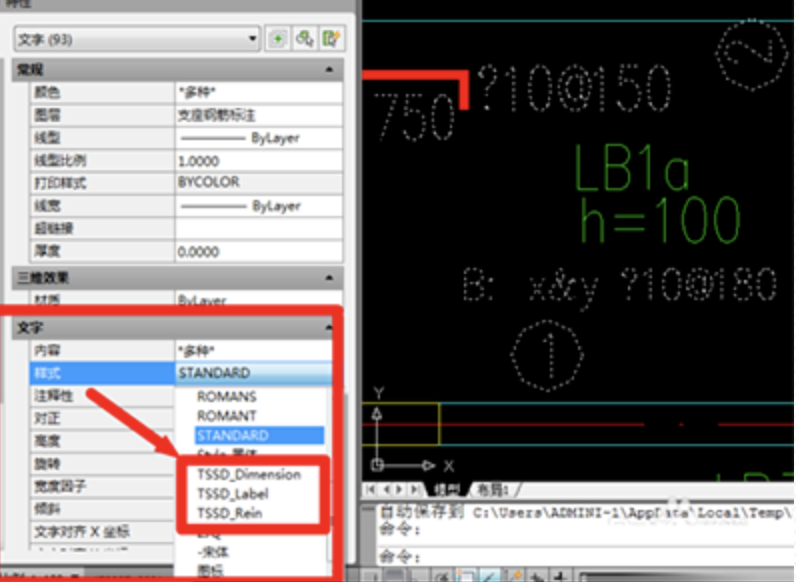This screenshot has width=796, height=582.
Task: Choose TSSD_Dimension text style
Action: point(249,474)
